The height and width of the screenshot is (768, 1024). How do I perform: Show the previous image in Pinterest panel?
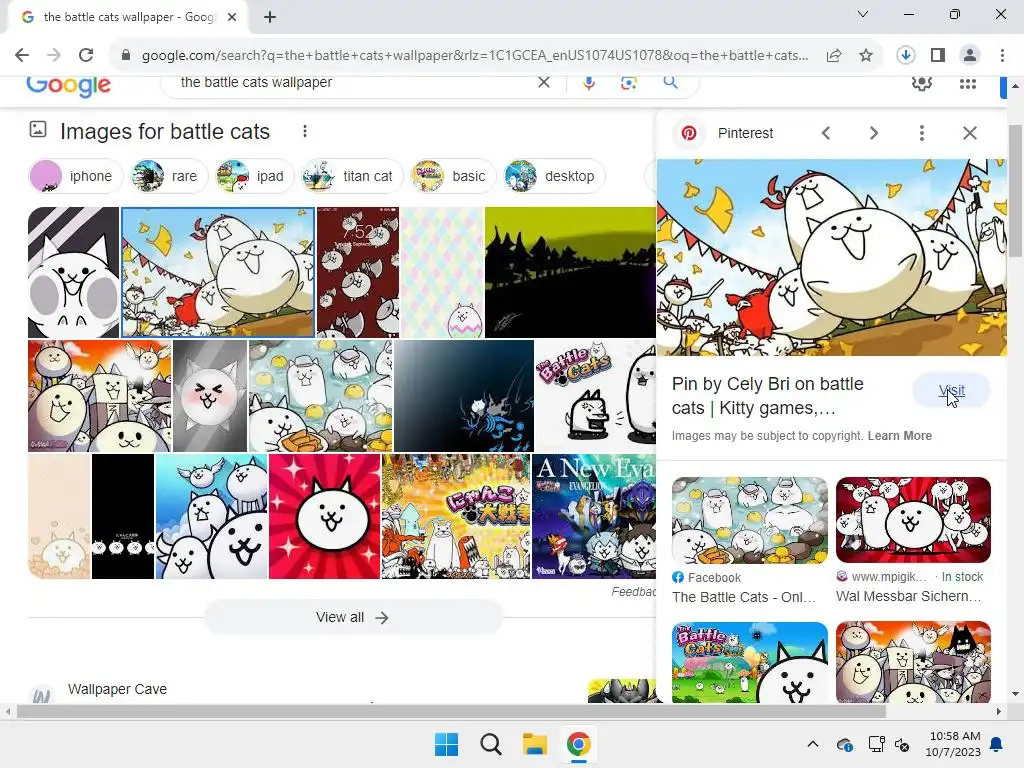click(x=826, y=133)
